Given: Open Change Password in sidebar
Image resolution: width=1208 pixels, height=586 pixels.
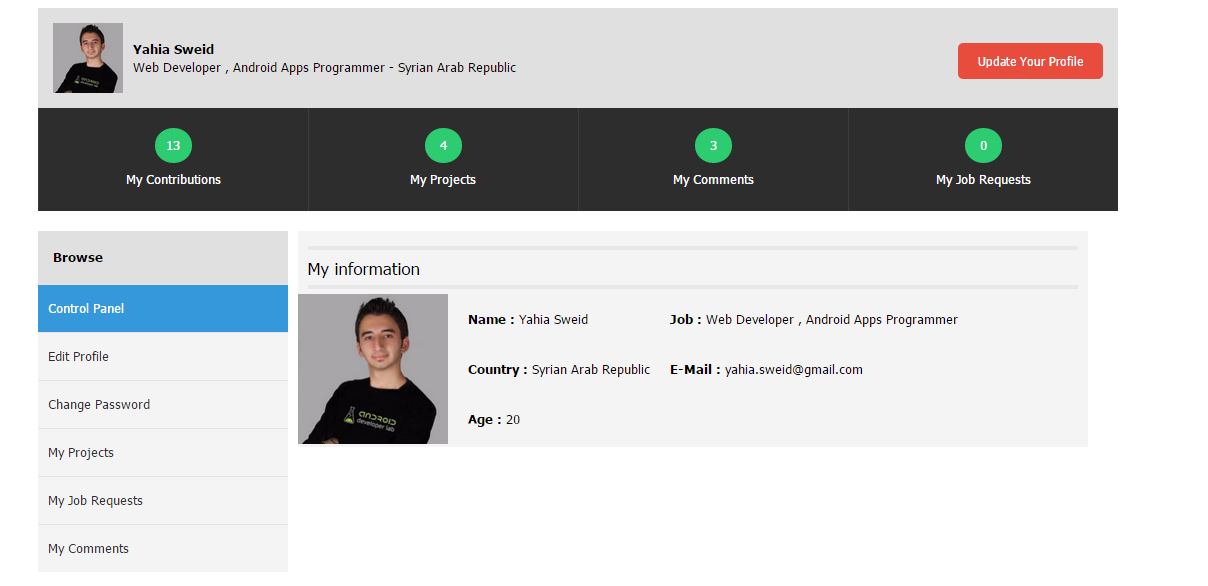Looking at the screenshot, I should pos(163,404).
